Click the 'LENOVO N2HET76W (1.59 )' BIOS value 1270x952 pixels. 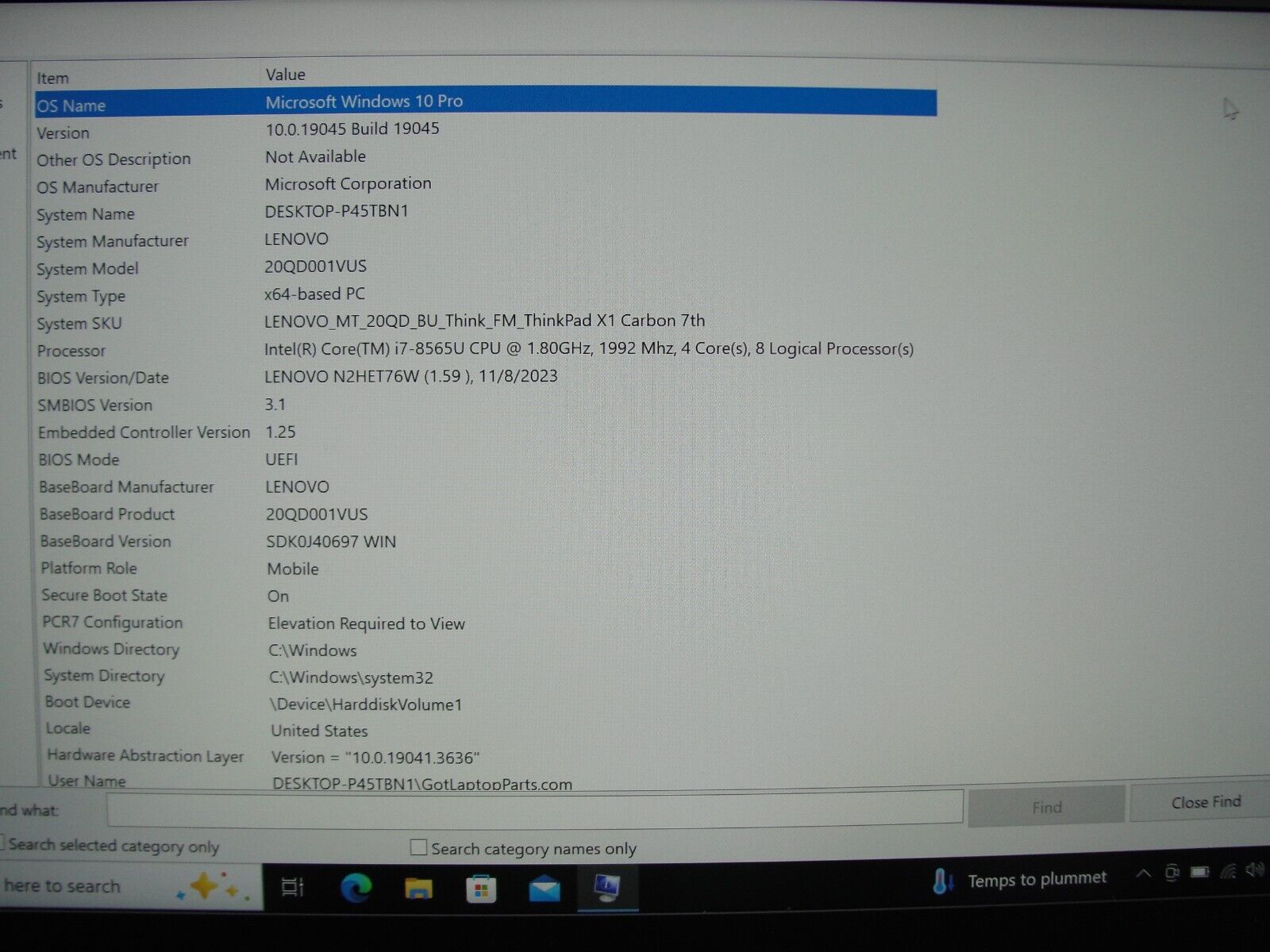[411, 376]
